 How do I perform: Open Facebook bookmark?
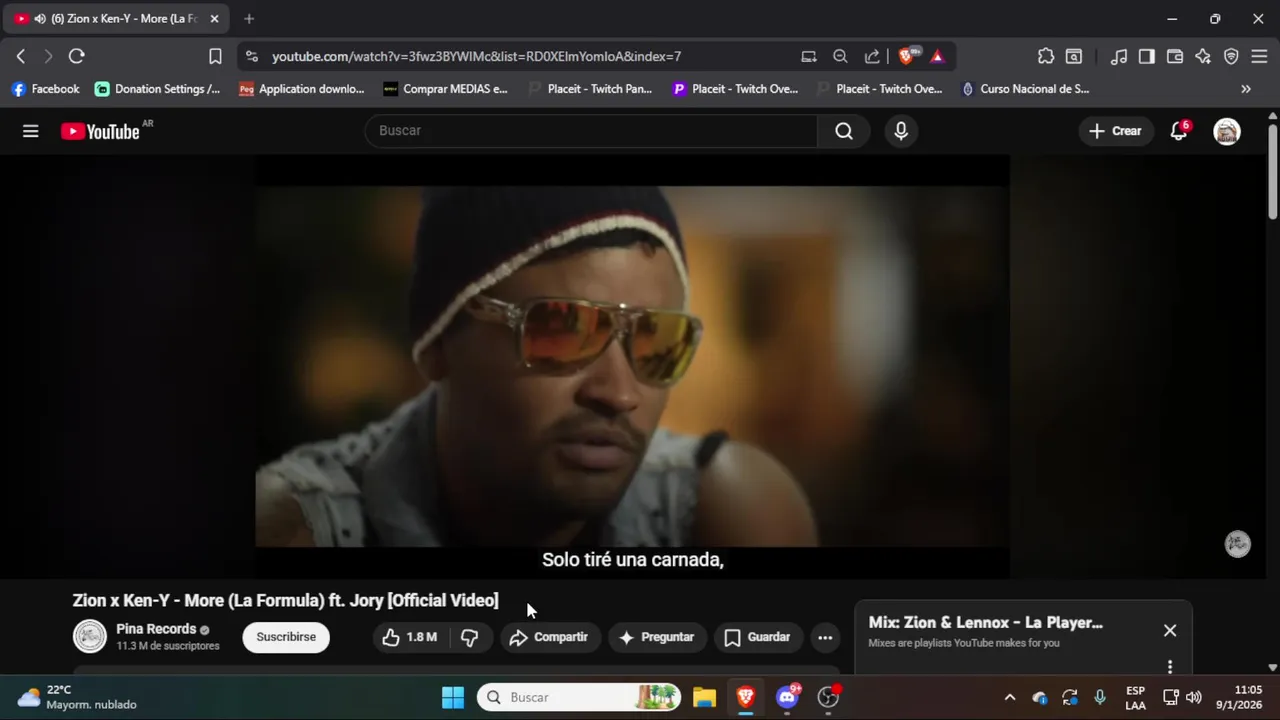click(45, 89)
